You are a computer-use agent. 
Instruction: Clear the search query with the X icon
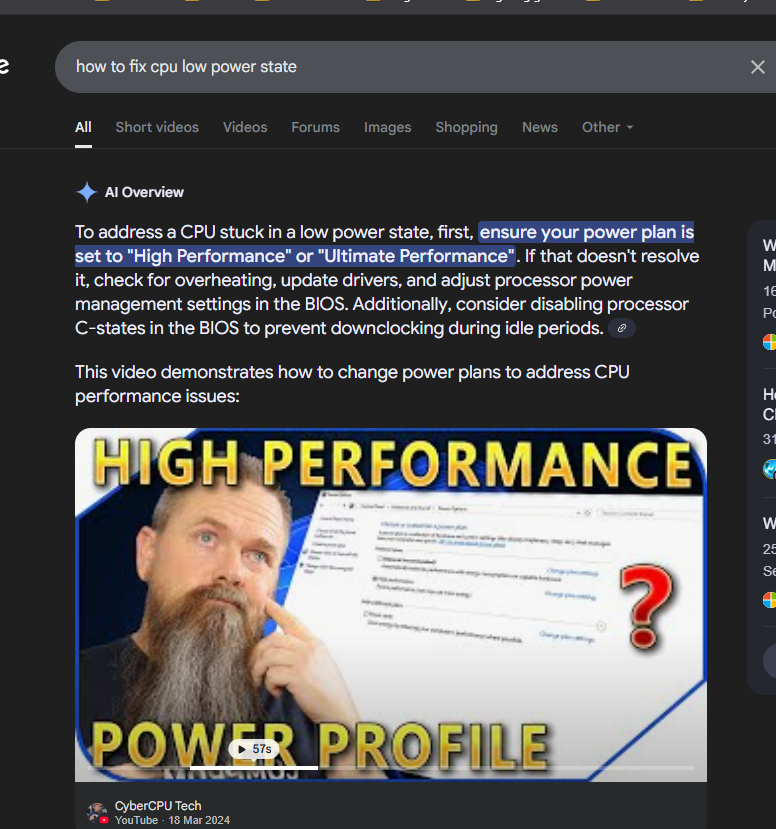[x=757, y=67]
